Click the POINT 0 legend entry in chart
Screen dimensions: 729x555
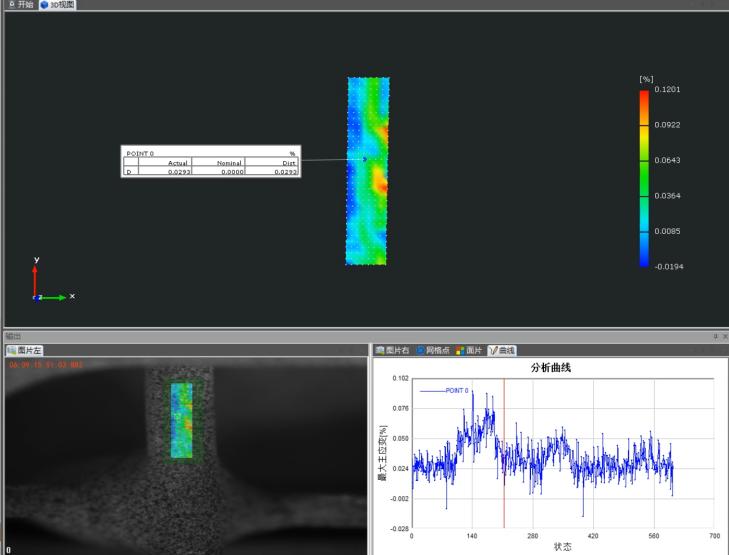[x=443, y=390]
